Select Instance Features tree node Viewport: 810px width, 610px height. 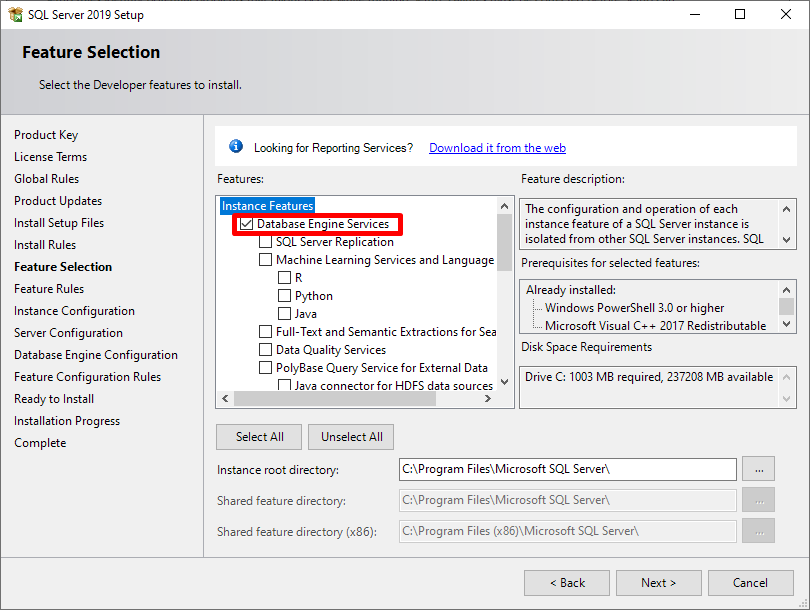point(267,206)
